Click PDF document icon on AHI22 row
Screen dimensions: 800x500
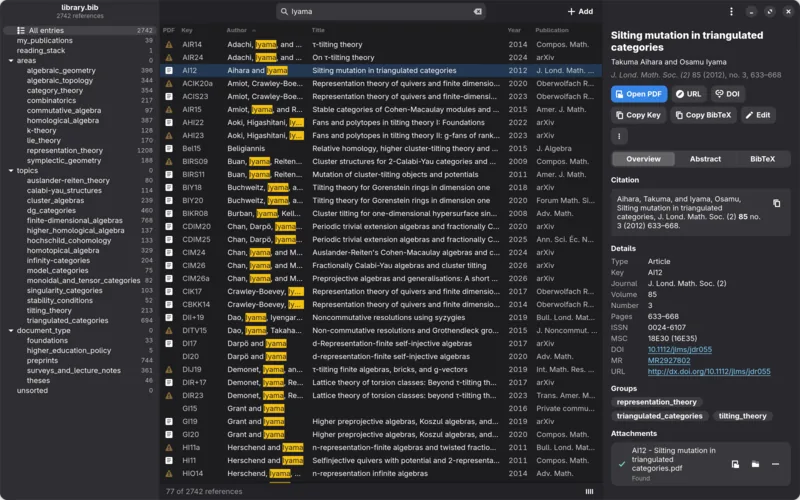click(169, 122)
